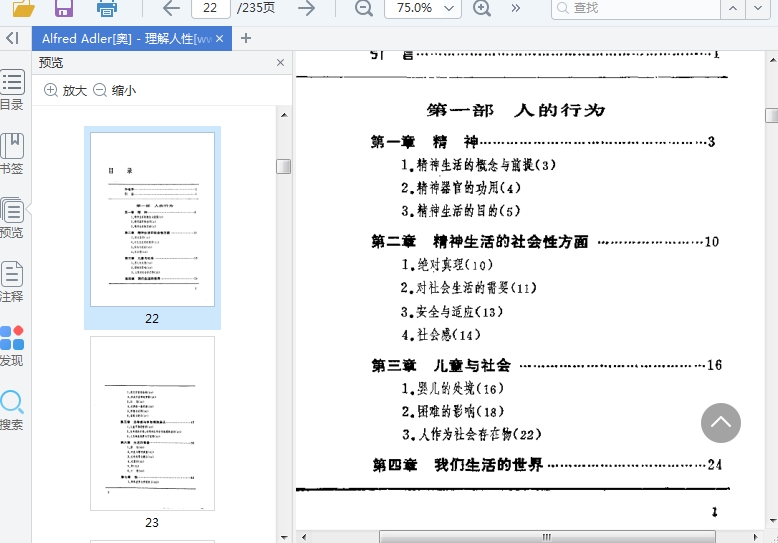Viewport: 778px width, 543px height.
Task: Click entry 1.精神生活的概念与前提(3)
Action: click(x=478, y=165)
